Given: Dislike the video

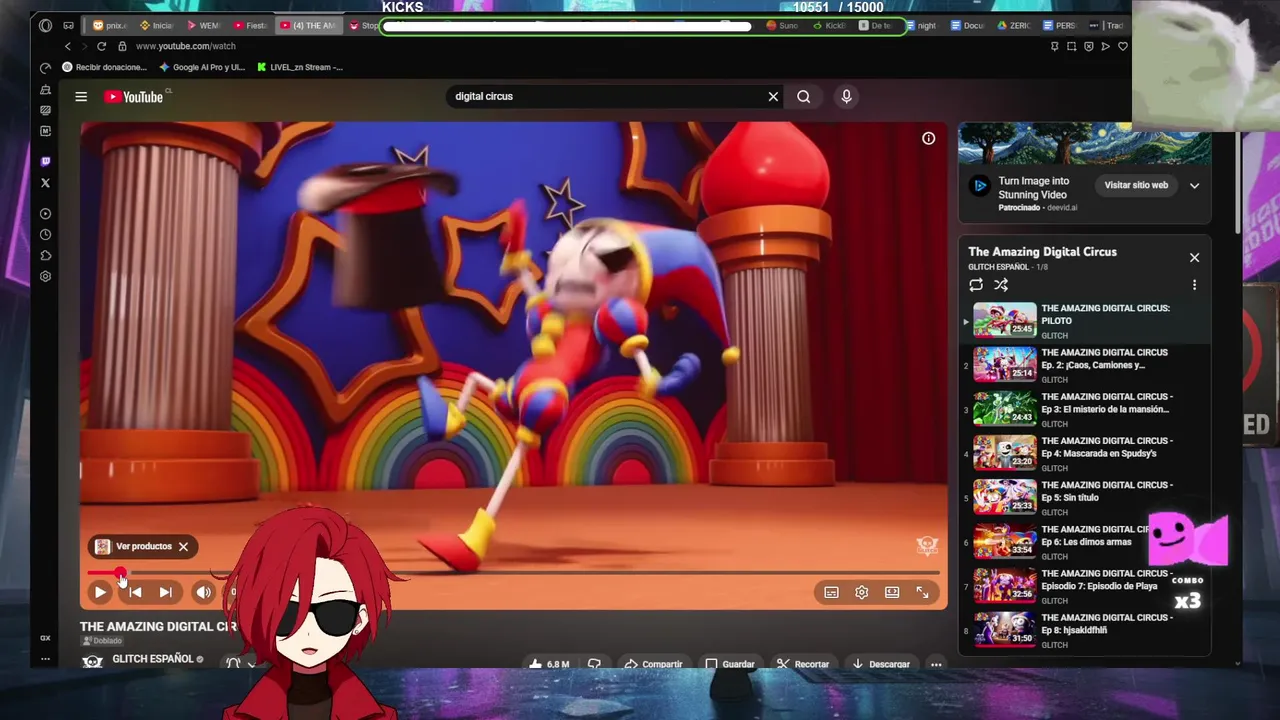Looking at the screenshot, I should click(x=594, y=664).
